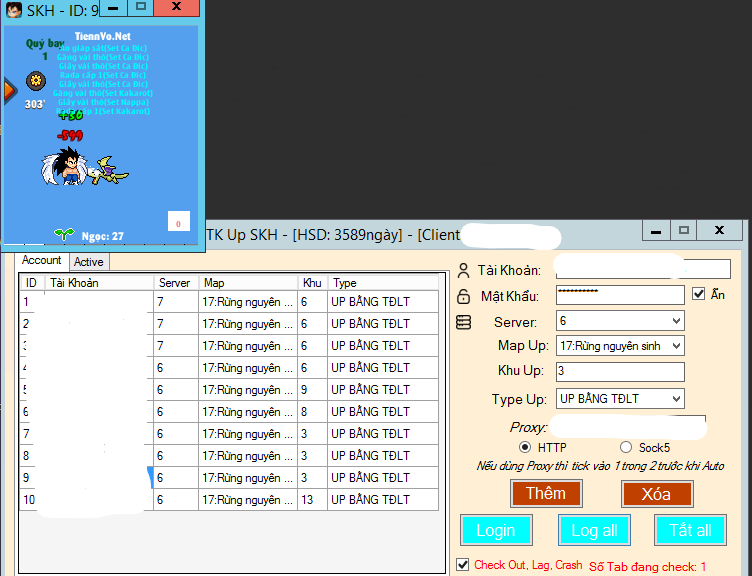
Task: Click the round gear item icon in game
Action: (x=36, y=81)
